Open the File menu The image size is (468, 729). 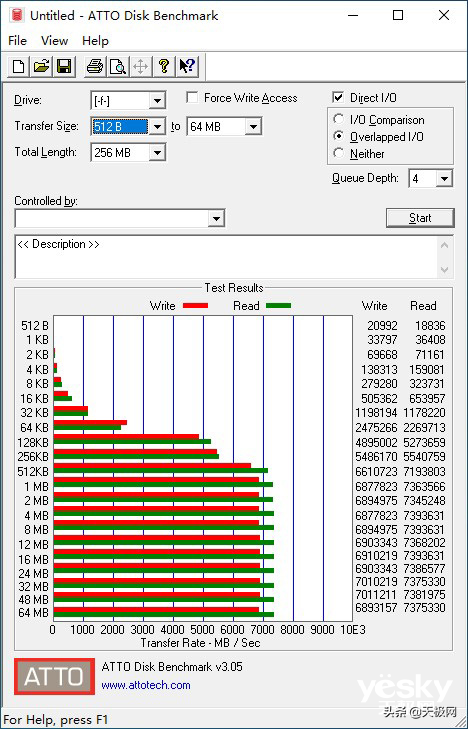pos(17,41)
